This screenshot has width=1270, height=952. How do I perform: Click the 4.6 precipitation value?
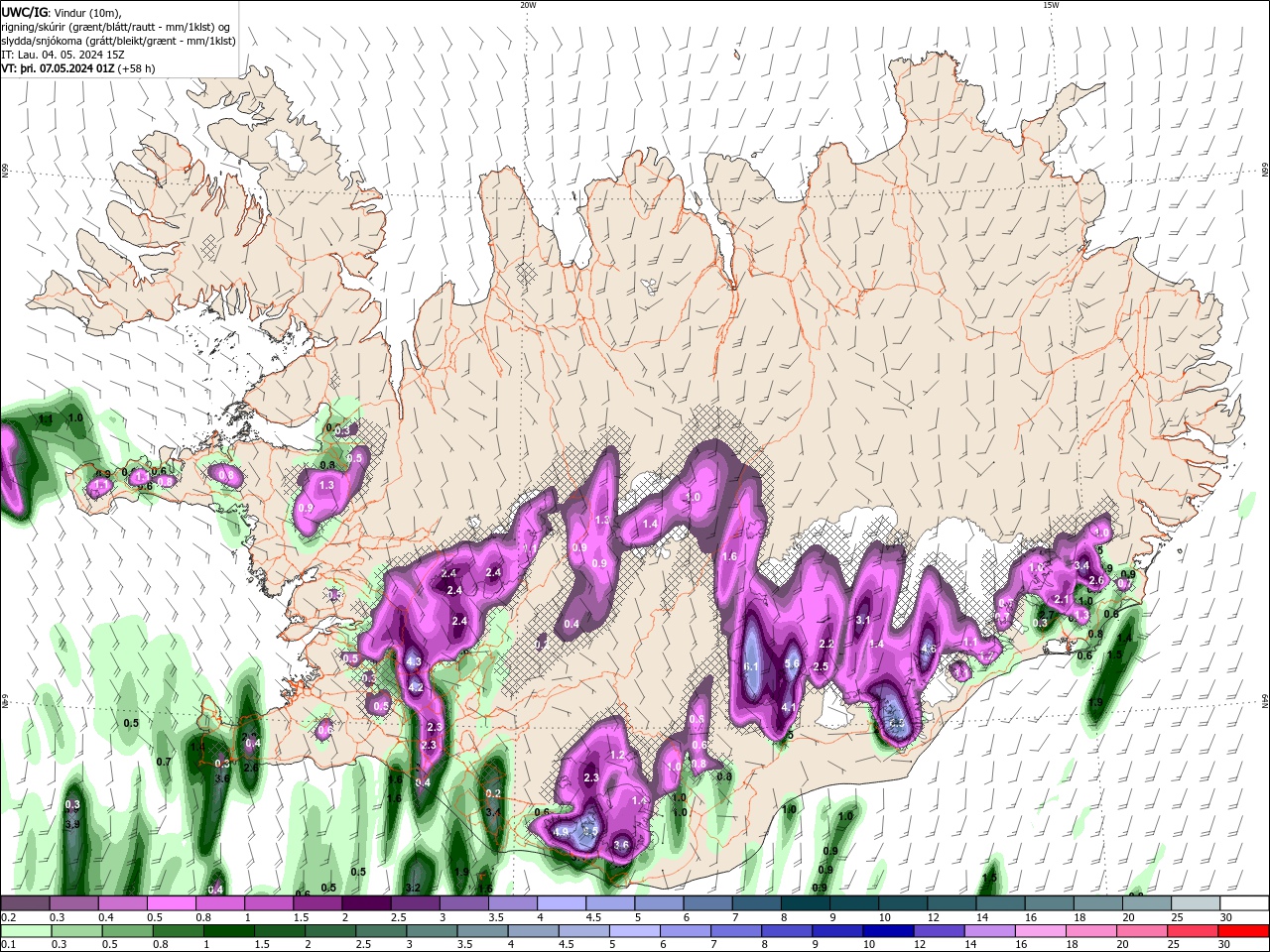coord(929,649)
